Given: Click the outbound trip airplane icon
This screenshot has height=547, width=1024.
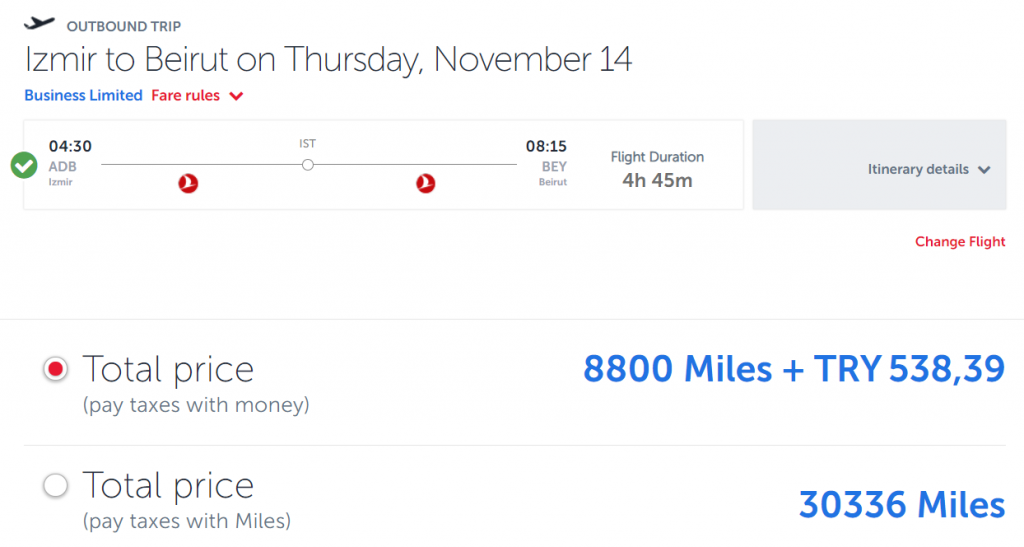Looking at the screenshot, I should [x=39, y=23].
